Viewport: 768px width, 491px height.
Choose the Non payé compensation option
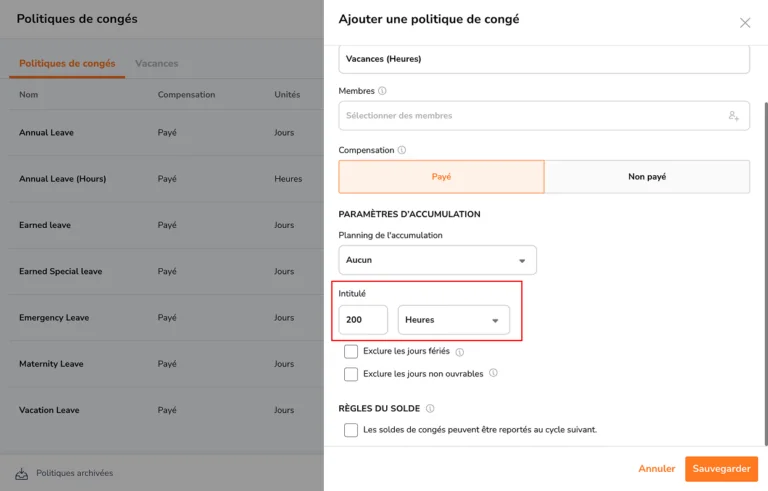(x=647, y=177)
